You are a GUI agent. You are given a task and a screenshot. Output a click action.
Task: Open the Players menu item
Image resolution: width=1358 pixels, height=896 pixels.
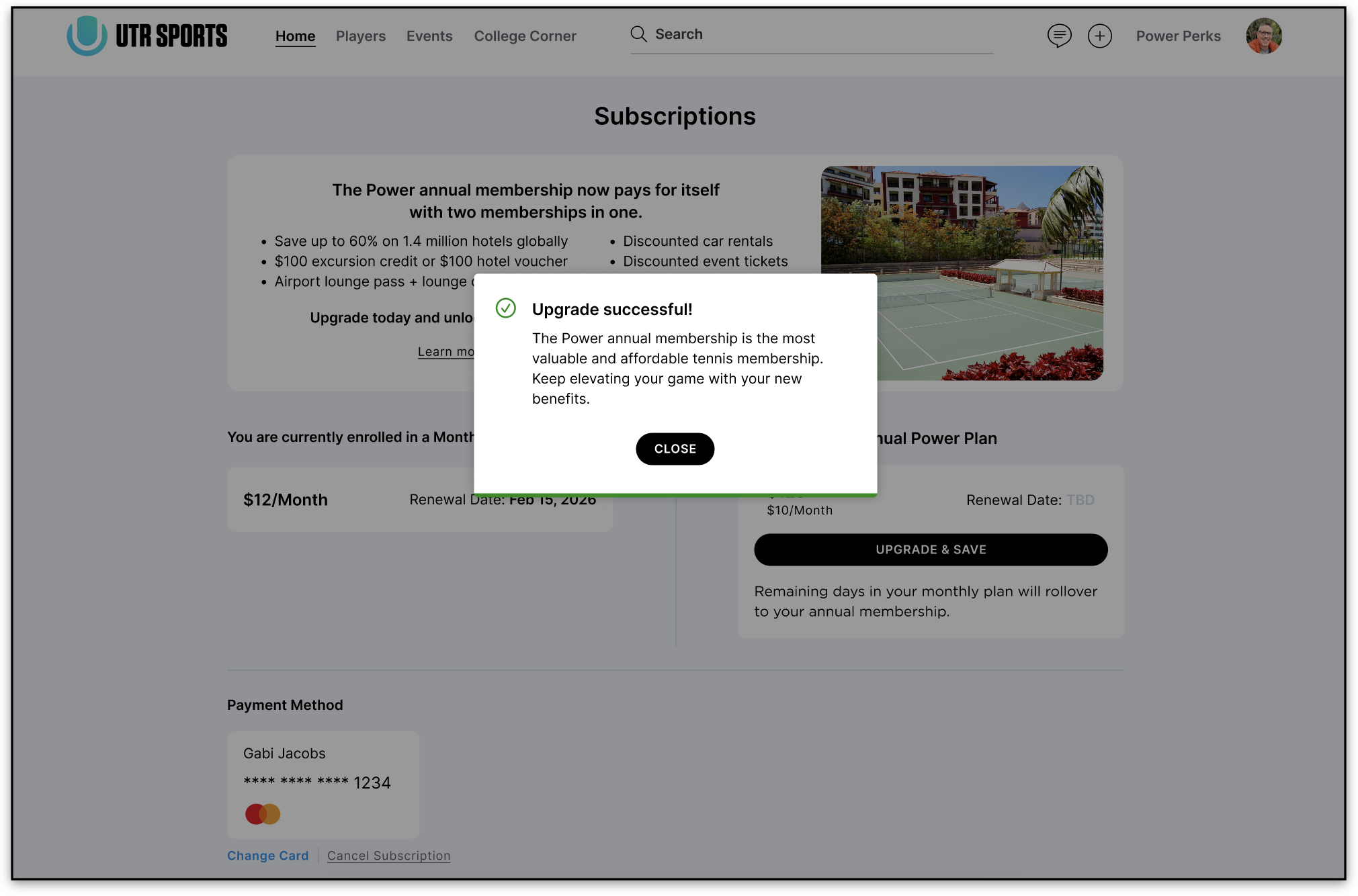[x=361, y=36]
